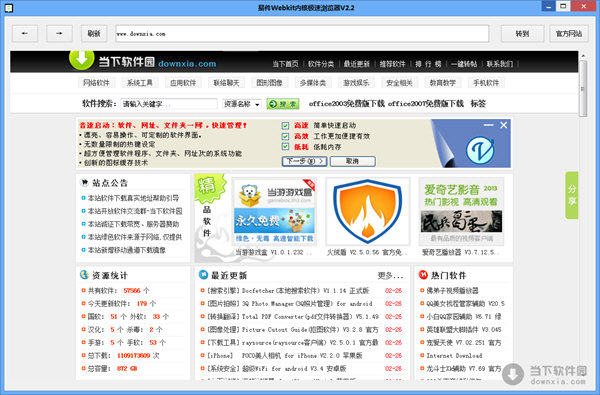Screen dimensions: 600x395
Task: Open the Total PDF Converter update entry
Action: point(293,317)
